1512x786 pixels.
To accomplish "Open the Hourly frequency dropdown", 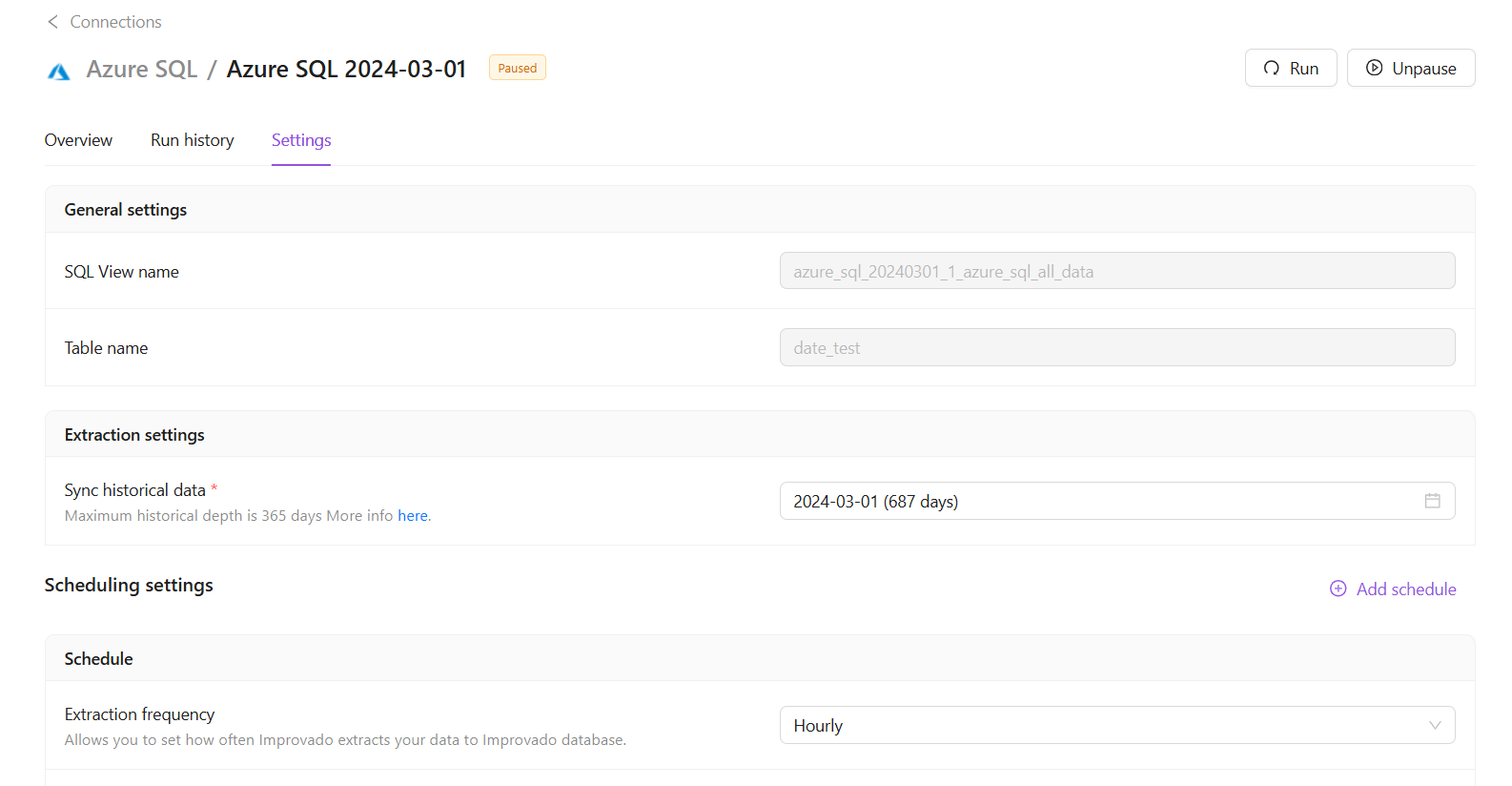I will click(x=1096, y=725).
